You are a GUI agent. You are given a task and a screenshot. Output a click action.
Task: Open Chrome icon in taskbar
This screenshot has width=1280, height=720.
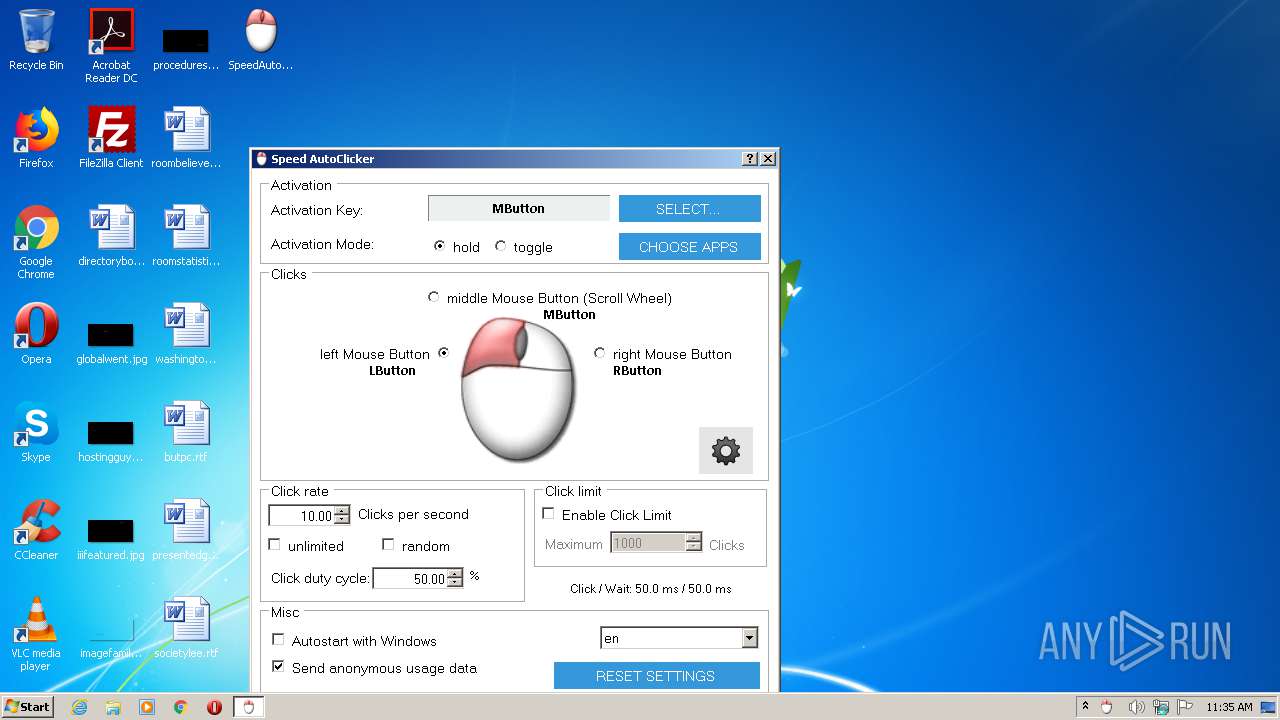[180, 707]
